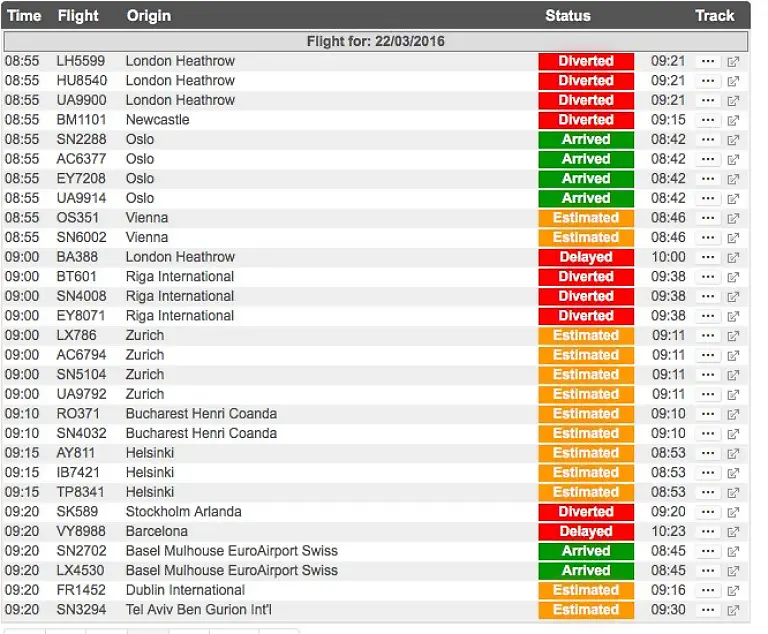This screenshot has width=768, height=634.
Task: Sort by the Time column header
Action: [23, 16]
